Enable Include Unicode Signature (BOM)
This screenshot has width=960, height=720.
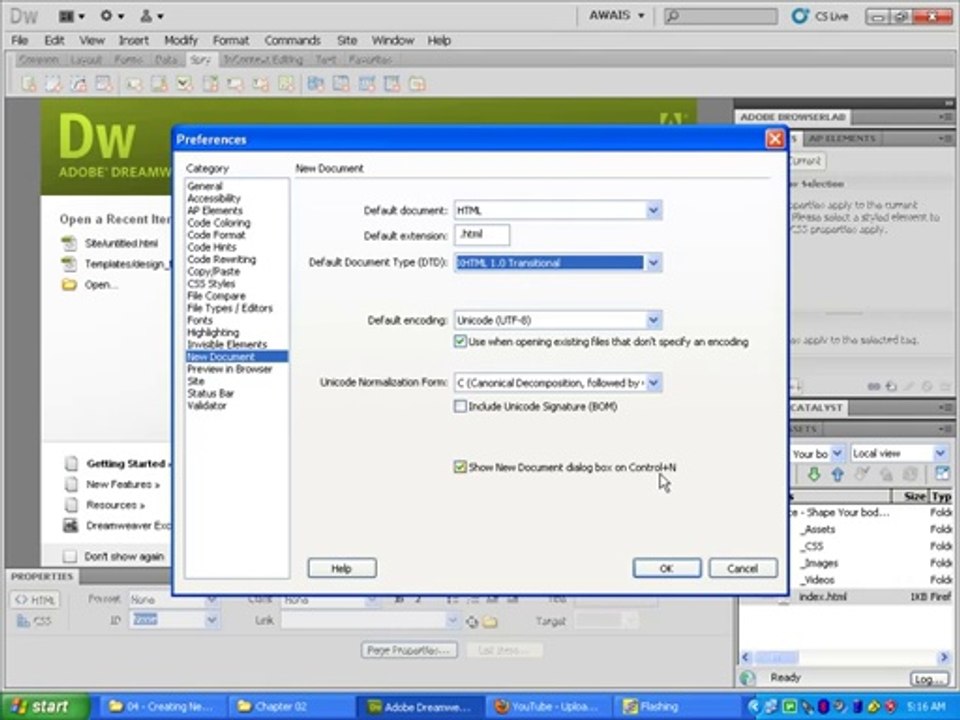[460, 406]
